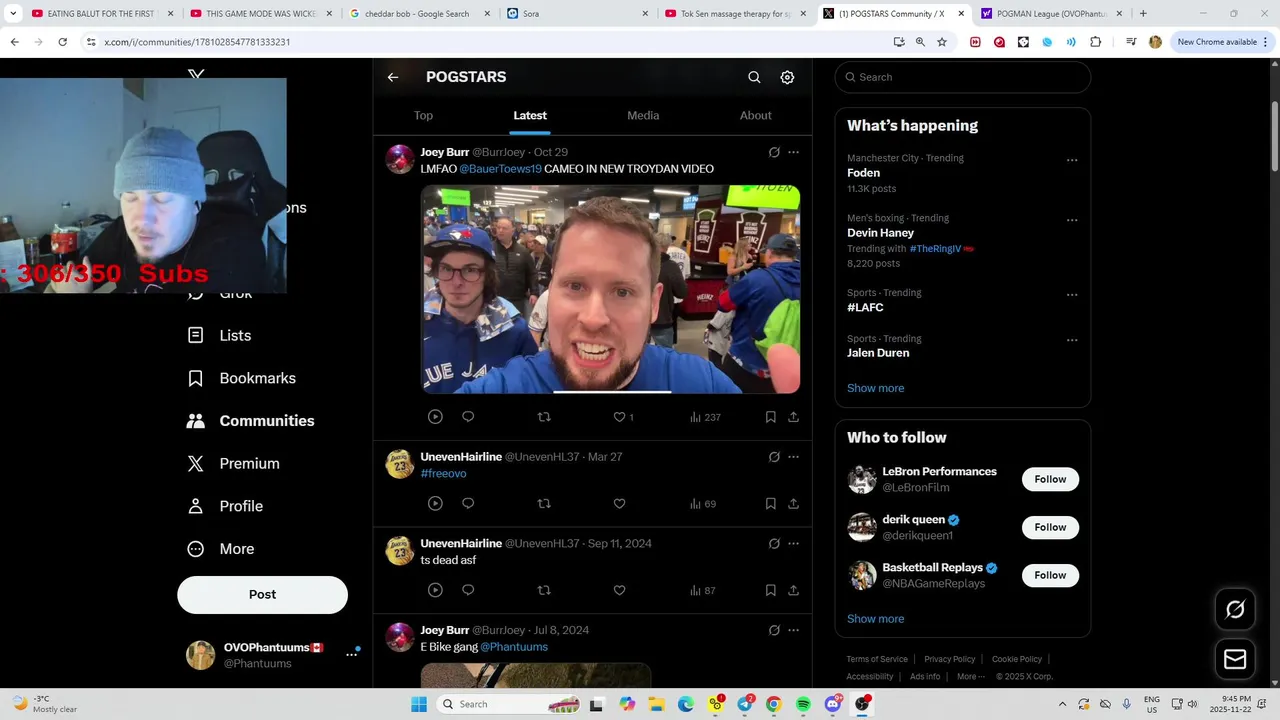Switch to the Latest tab
This screenshot has width=1280, height=720.
point(530,115)
